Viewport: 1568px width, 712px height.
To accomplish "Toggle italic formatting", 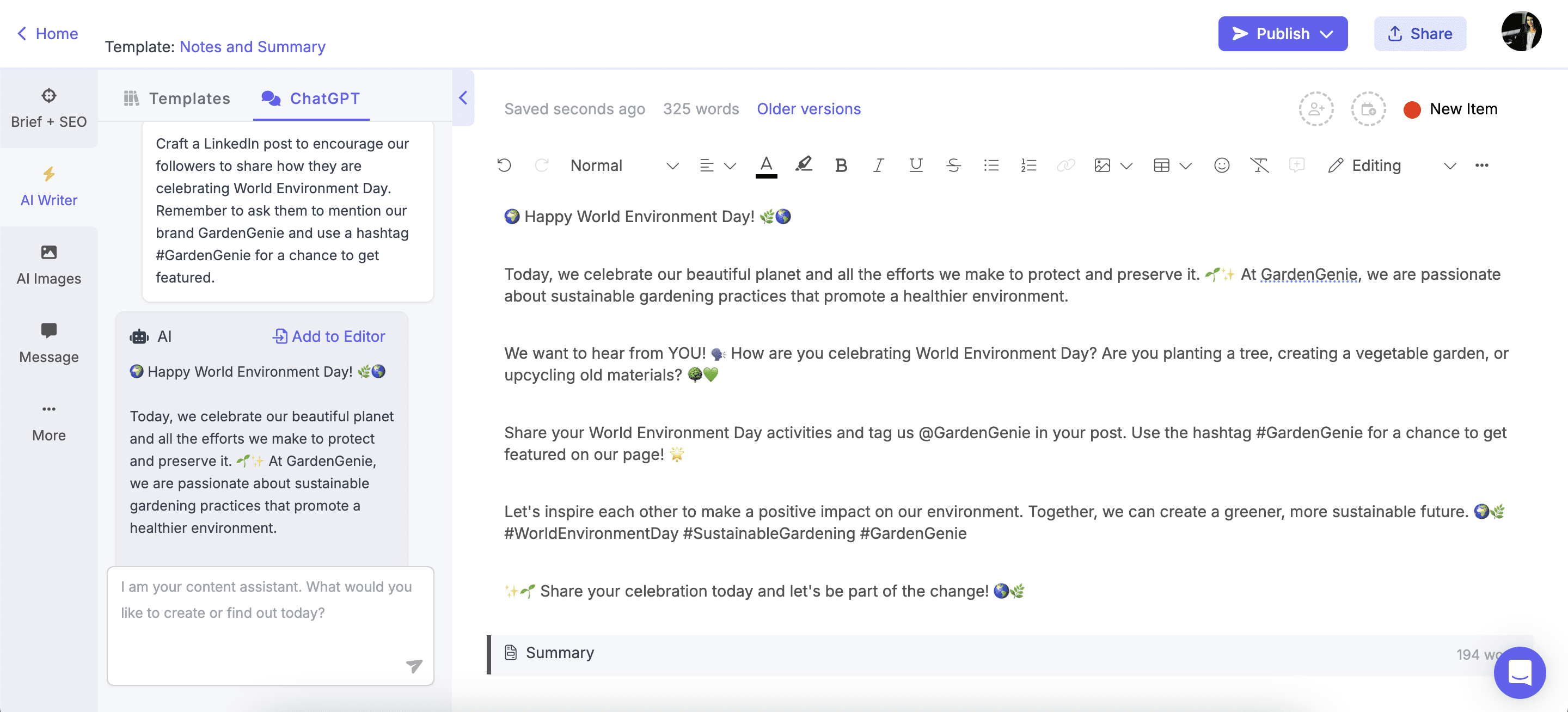I will [x=878, y=165].
